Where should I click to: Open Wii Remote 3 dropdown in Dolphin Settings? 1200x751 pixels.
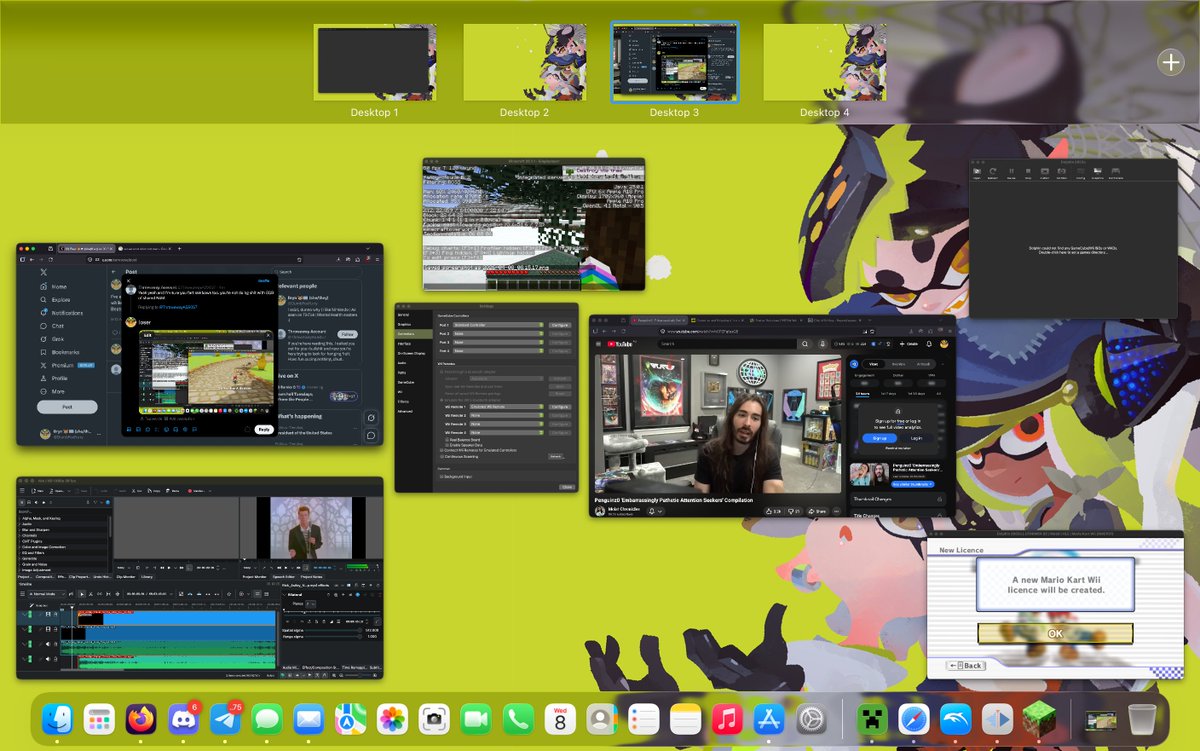click(507, 424)
